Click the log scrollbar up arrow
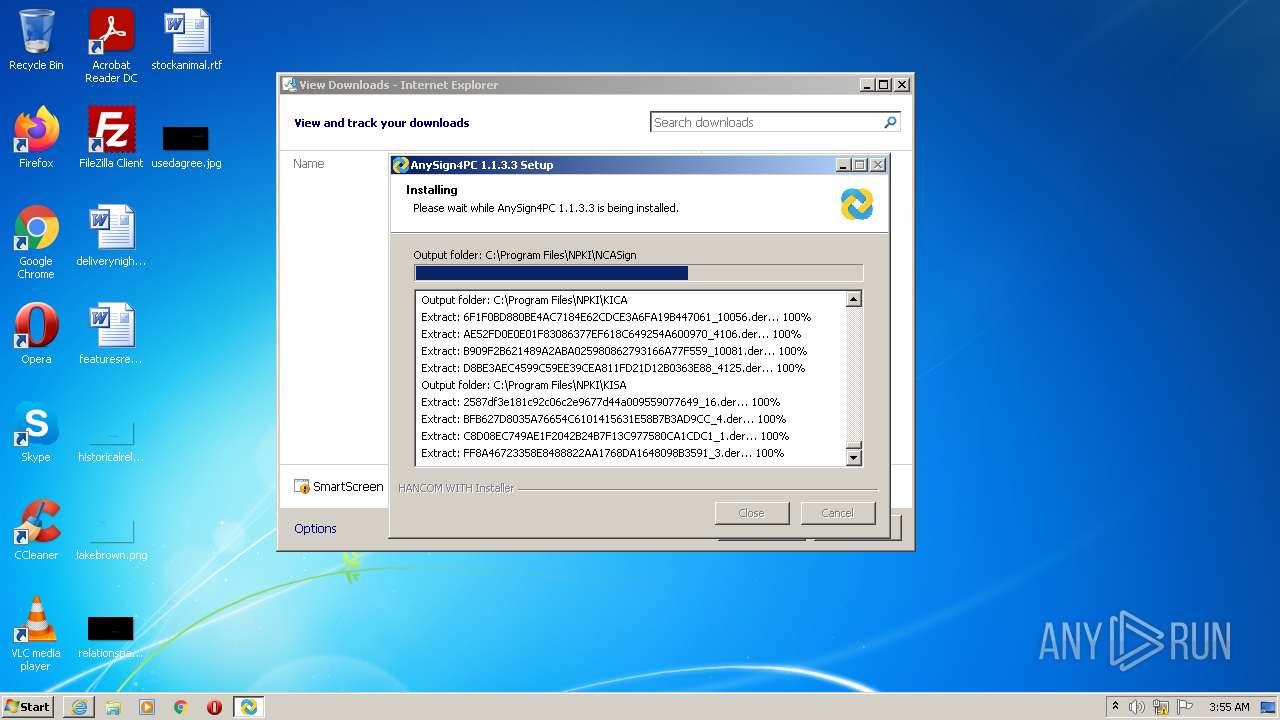Viewport: 1280px width, 720px height. (853, 299)
